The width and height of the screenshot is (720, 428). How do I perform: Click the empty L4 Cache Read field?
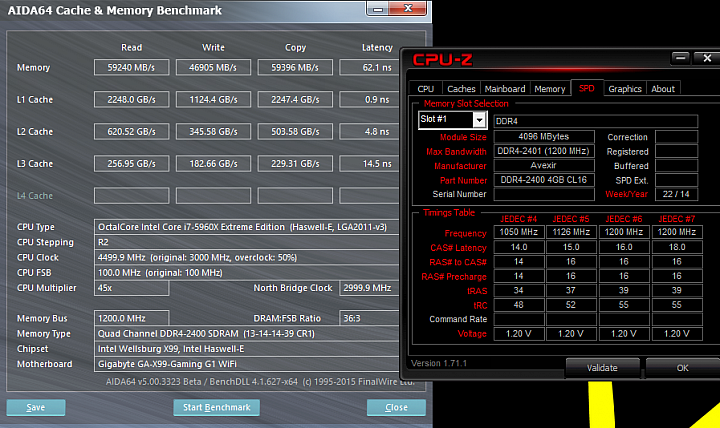tap(131, 196)
